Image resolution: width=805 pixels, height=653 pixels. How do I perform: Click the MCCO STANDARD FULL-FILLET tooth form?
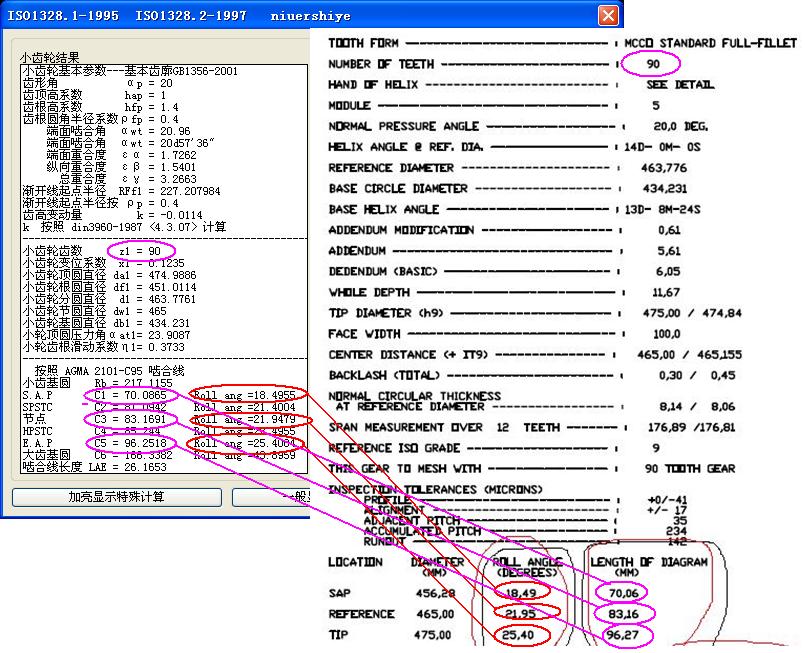tap(711, 43)
